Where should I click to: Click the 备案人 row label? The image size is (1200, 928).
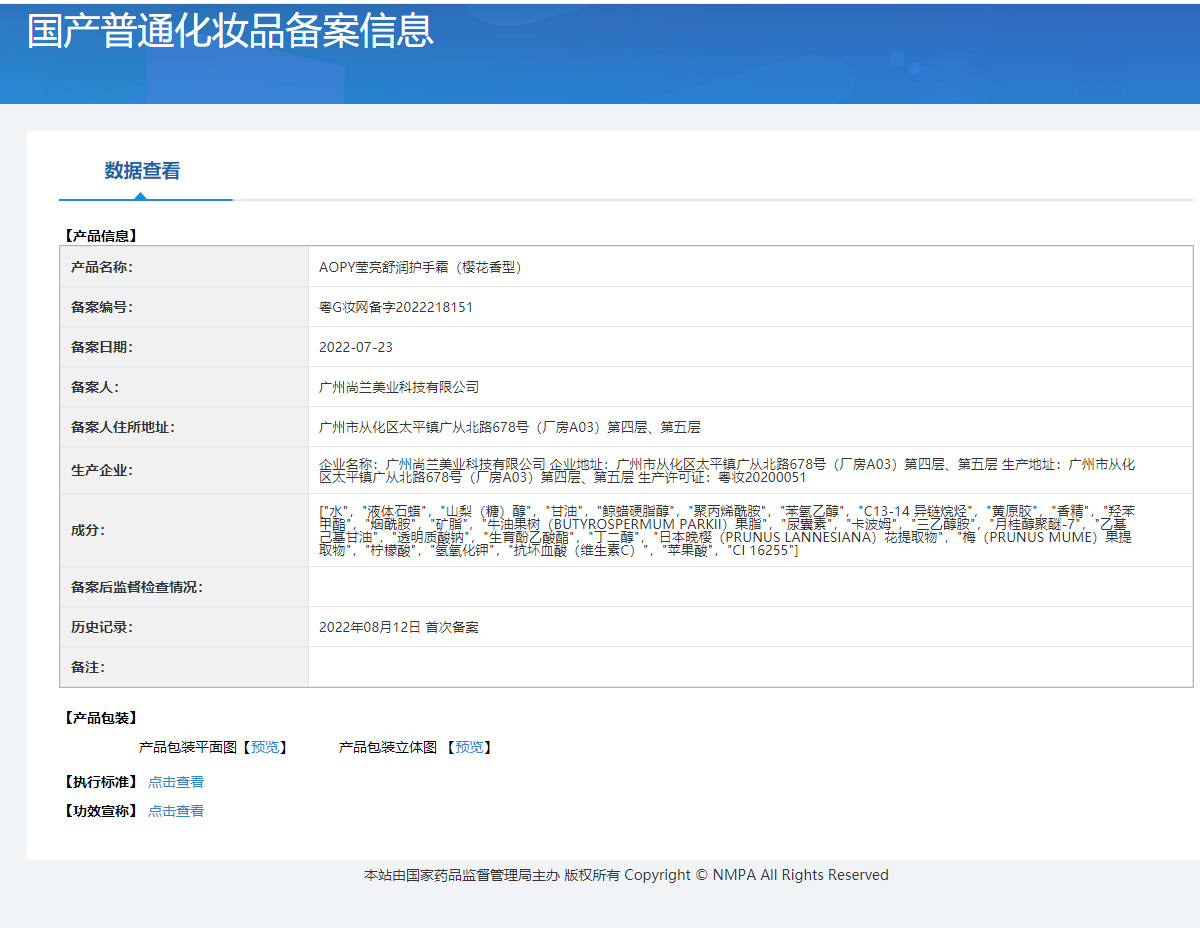coord(95,387)
